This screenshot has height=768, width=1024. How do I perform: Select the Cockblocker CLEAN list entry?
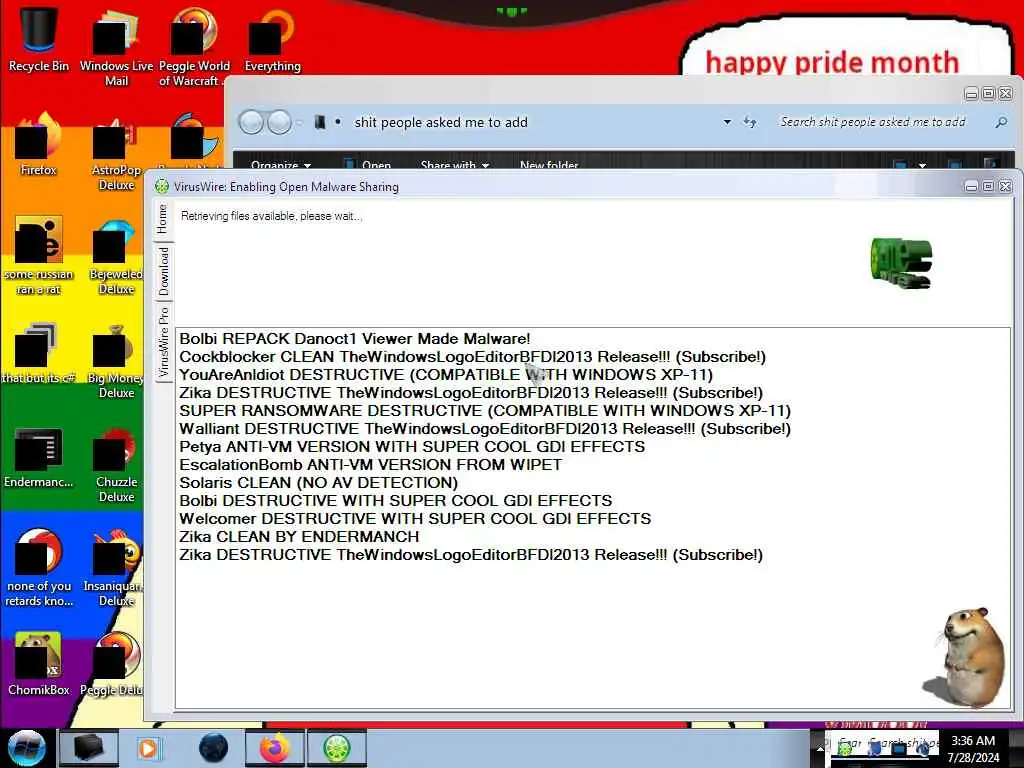click(472, 357)
